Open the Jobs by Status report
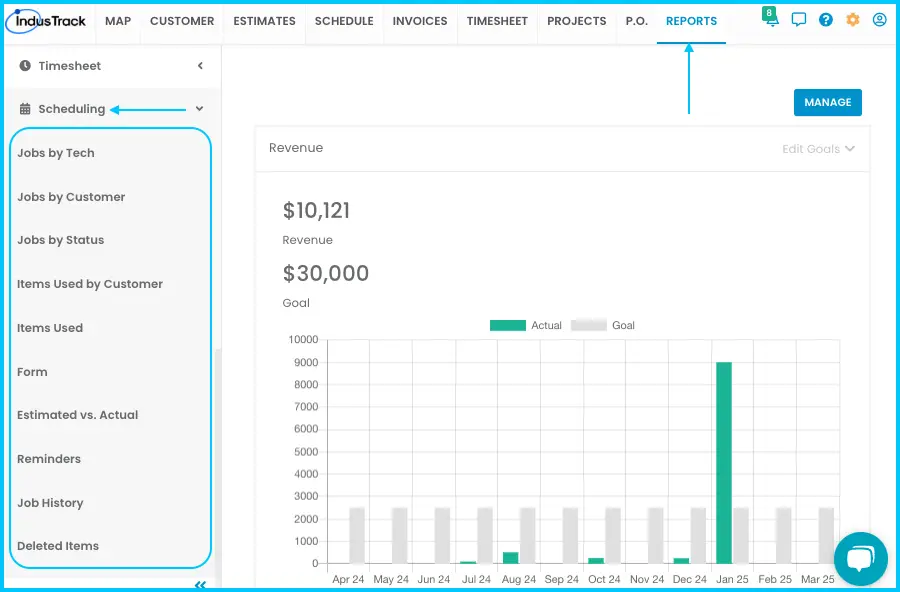The image size is (900, 592). 60,240
